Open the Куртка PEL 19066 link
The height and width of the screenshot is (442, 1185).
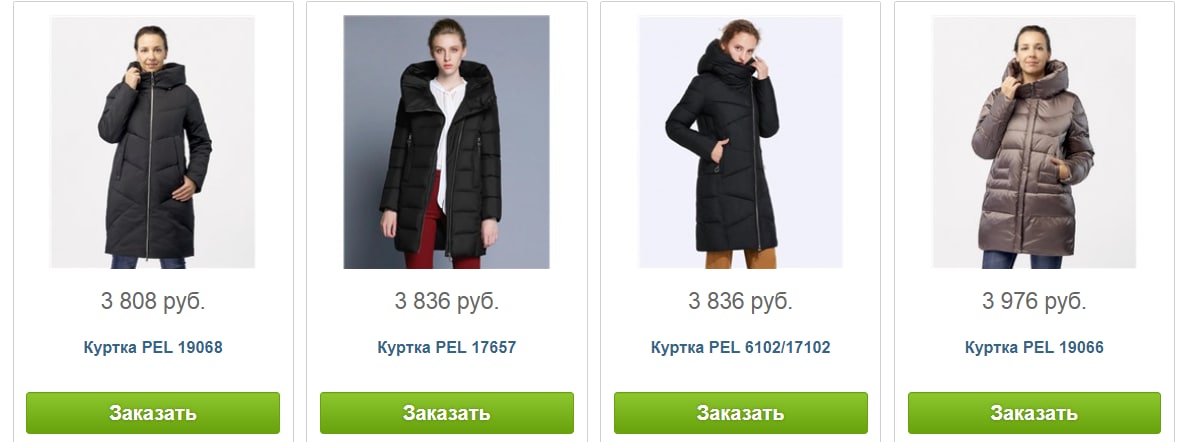(x=1034, y=348)
